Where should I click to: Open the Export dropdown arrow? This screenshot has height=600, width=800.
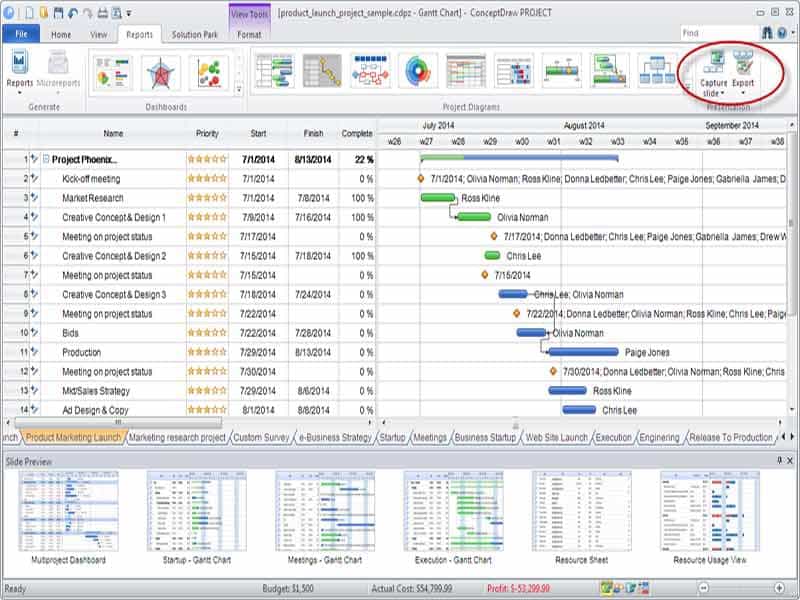pyautogui.click(x=743, y=91)
